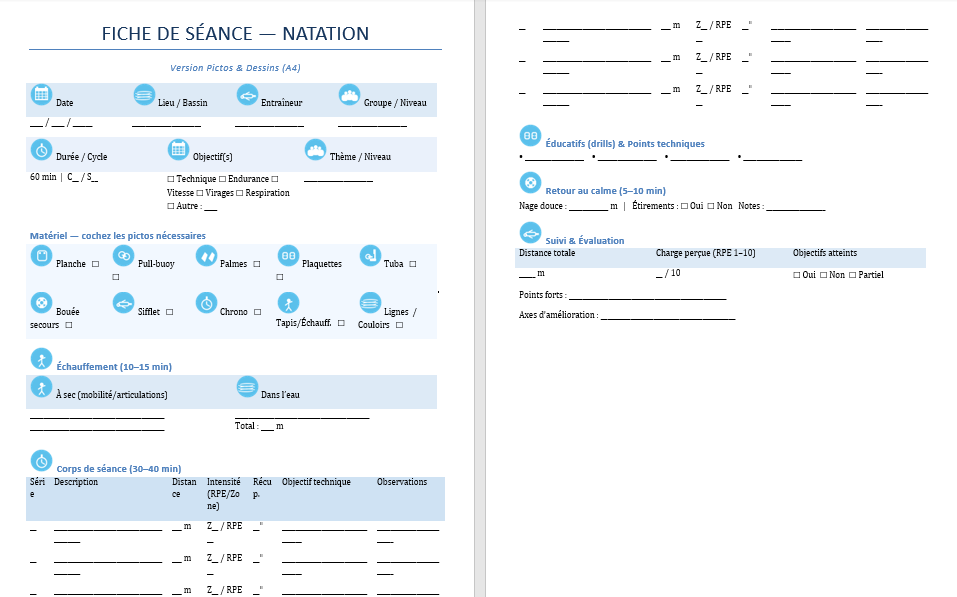The width and height of the screenshot is (957, 597).
Task: Click the whistle icon beside Entraîneur
Action: pos(246,95)
